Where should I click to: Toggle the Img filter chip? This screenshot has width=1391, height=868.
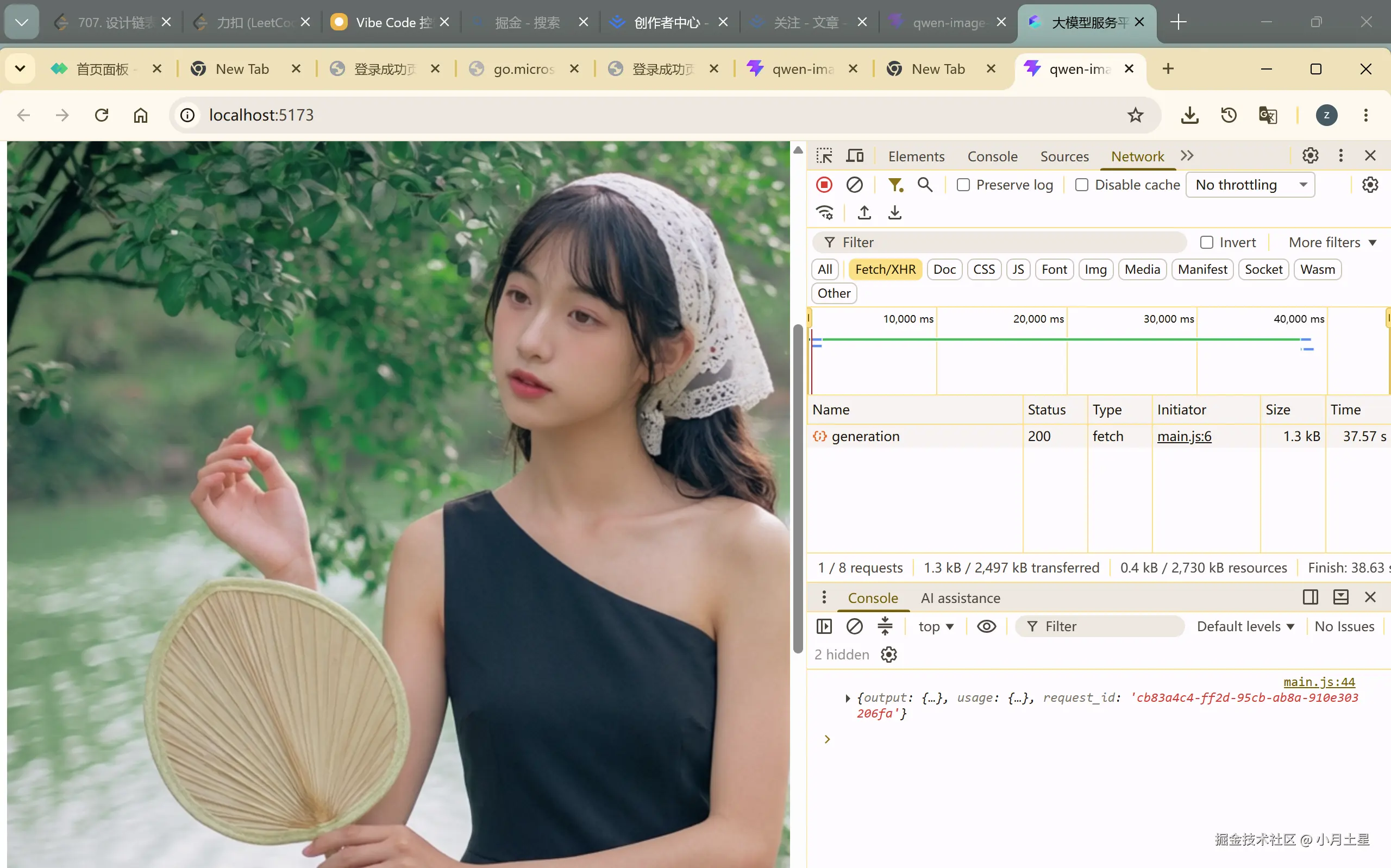[x=1095, y=269]
